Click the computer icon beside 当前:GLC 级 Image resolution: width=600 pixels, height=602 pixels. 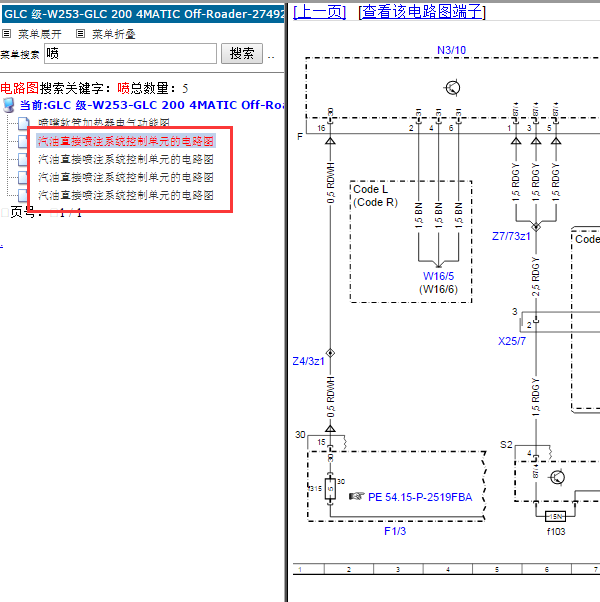(x=8, y=105)
